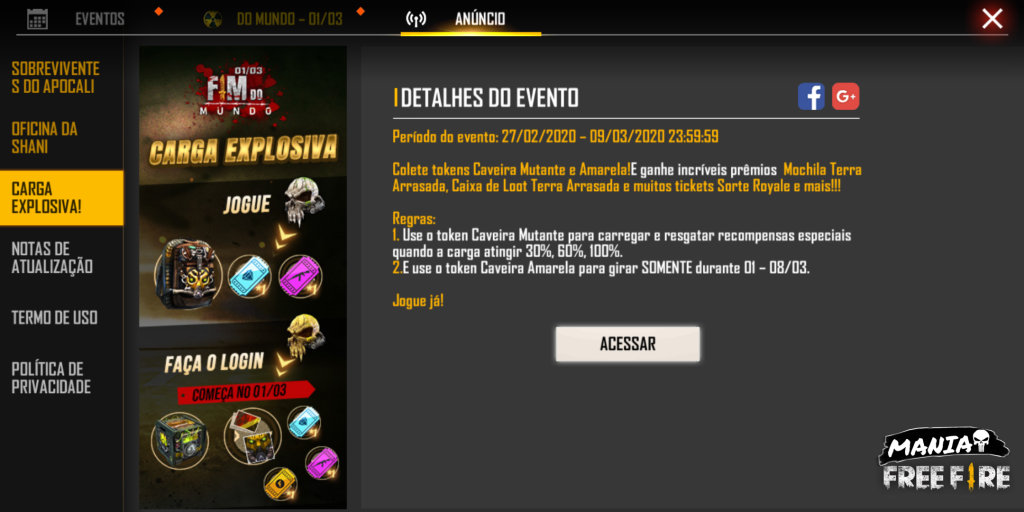Click the calendar icon beside Eventos
The height and width of the screenshot is (512, 1024).
(x=37, y=18)
